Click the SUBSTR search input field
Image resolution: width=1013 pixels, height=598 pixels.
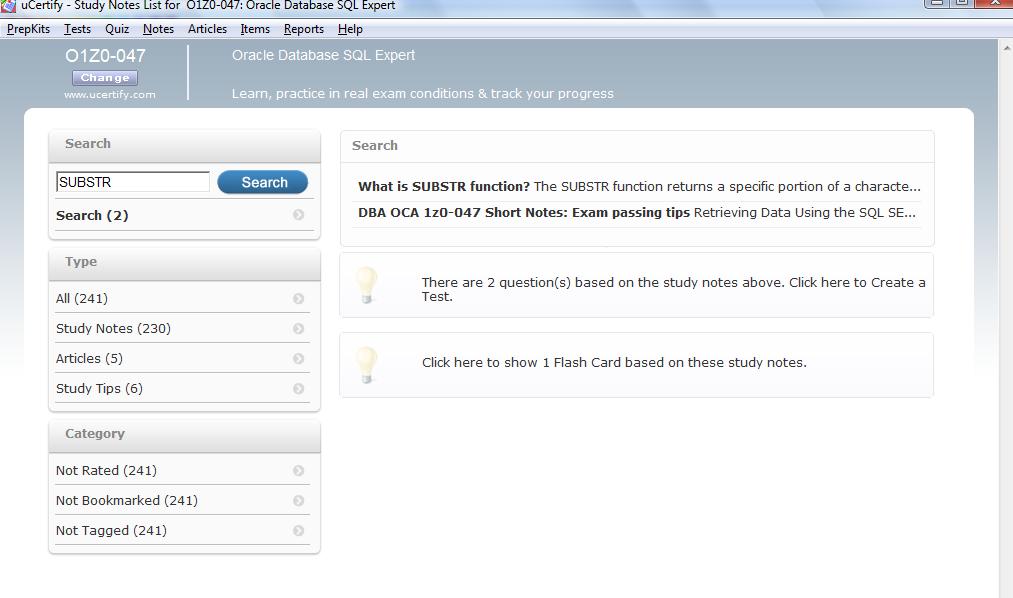click(x=133, y=182)
